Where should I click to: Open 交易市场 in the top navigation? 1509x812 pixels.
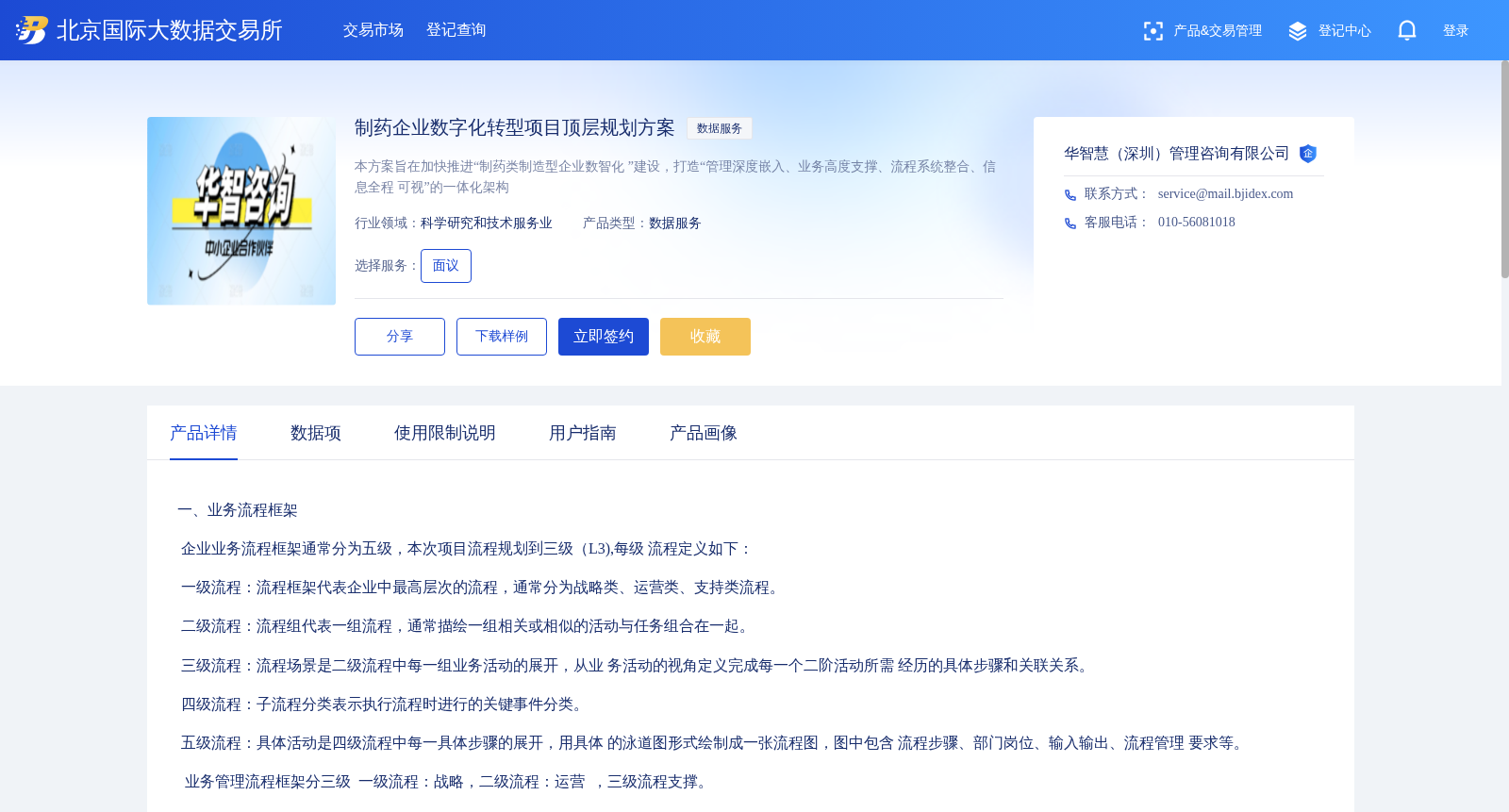(x=373, y=30)
